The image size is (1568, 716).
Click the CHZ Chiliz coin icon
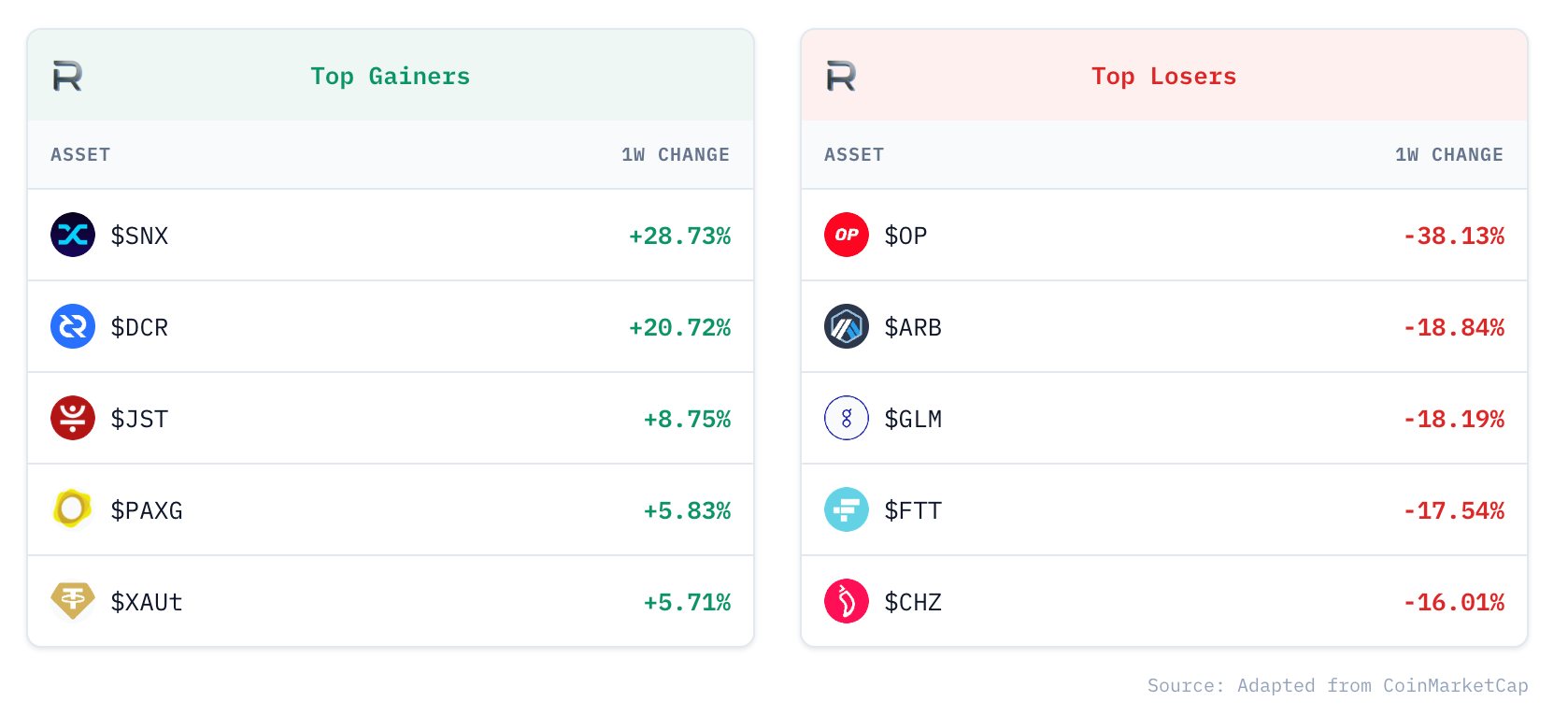coord(847,601)
